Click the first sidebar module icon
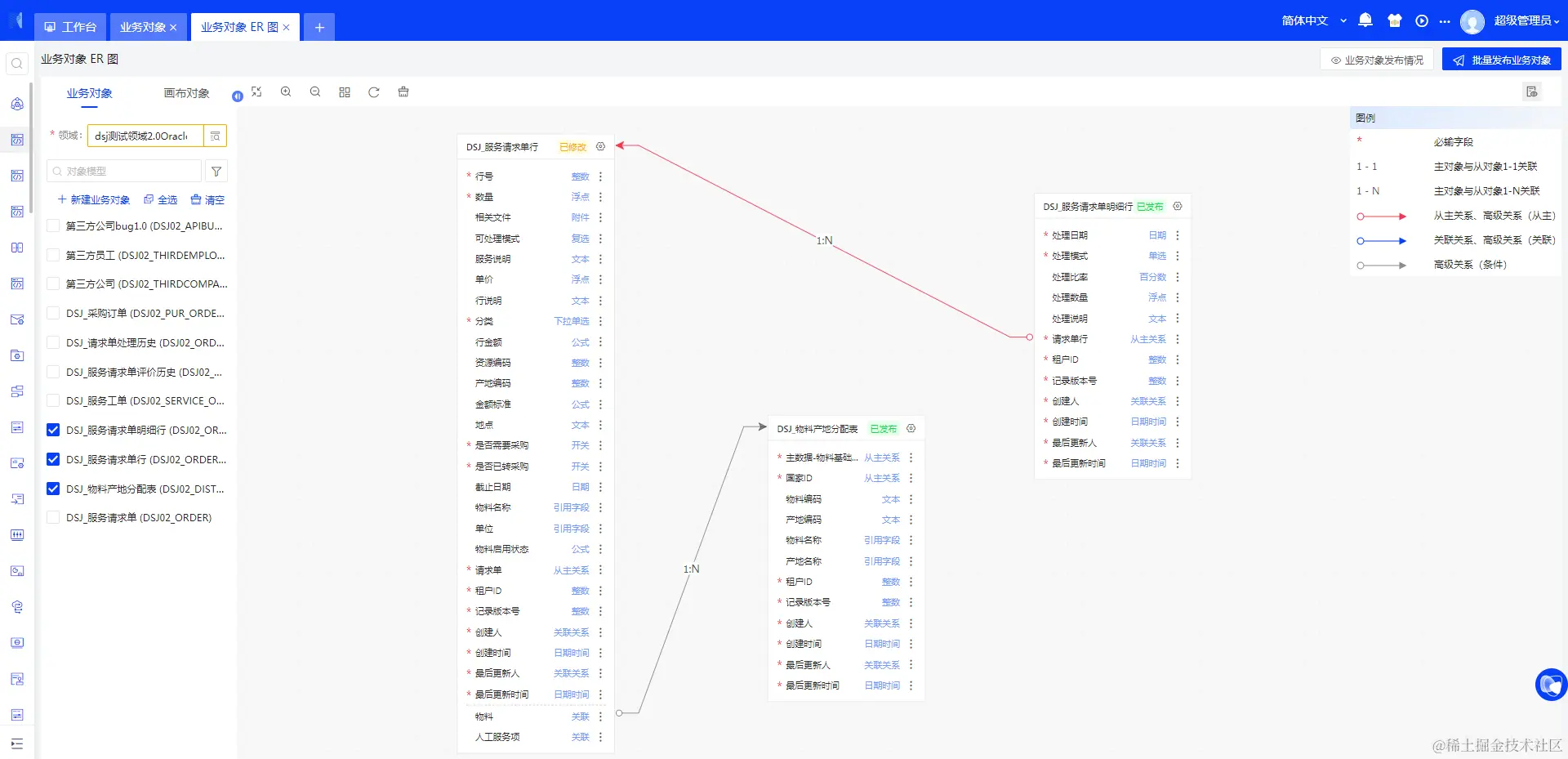 click(17, 104)
